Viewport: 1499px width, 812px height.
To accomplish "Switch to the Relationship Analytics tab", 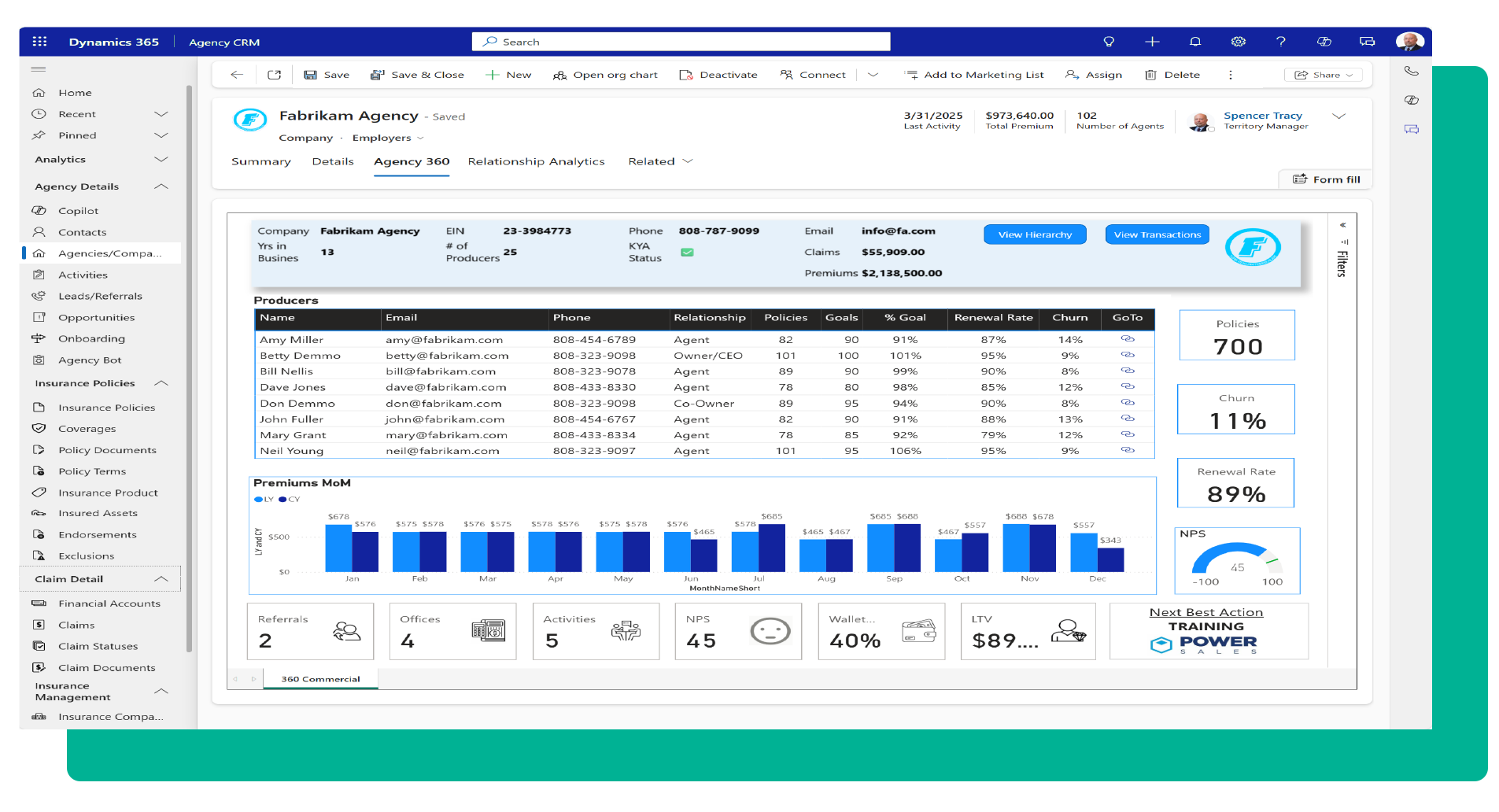I will click(x=536, y=161).
